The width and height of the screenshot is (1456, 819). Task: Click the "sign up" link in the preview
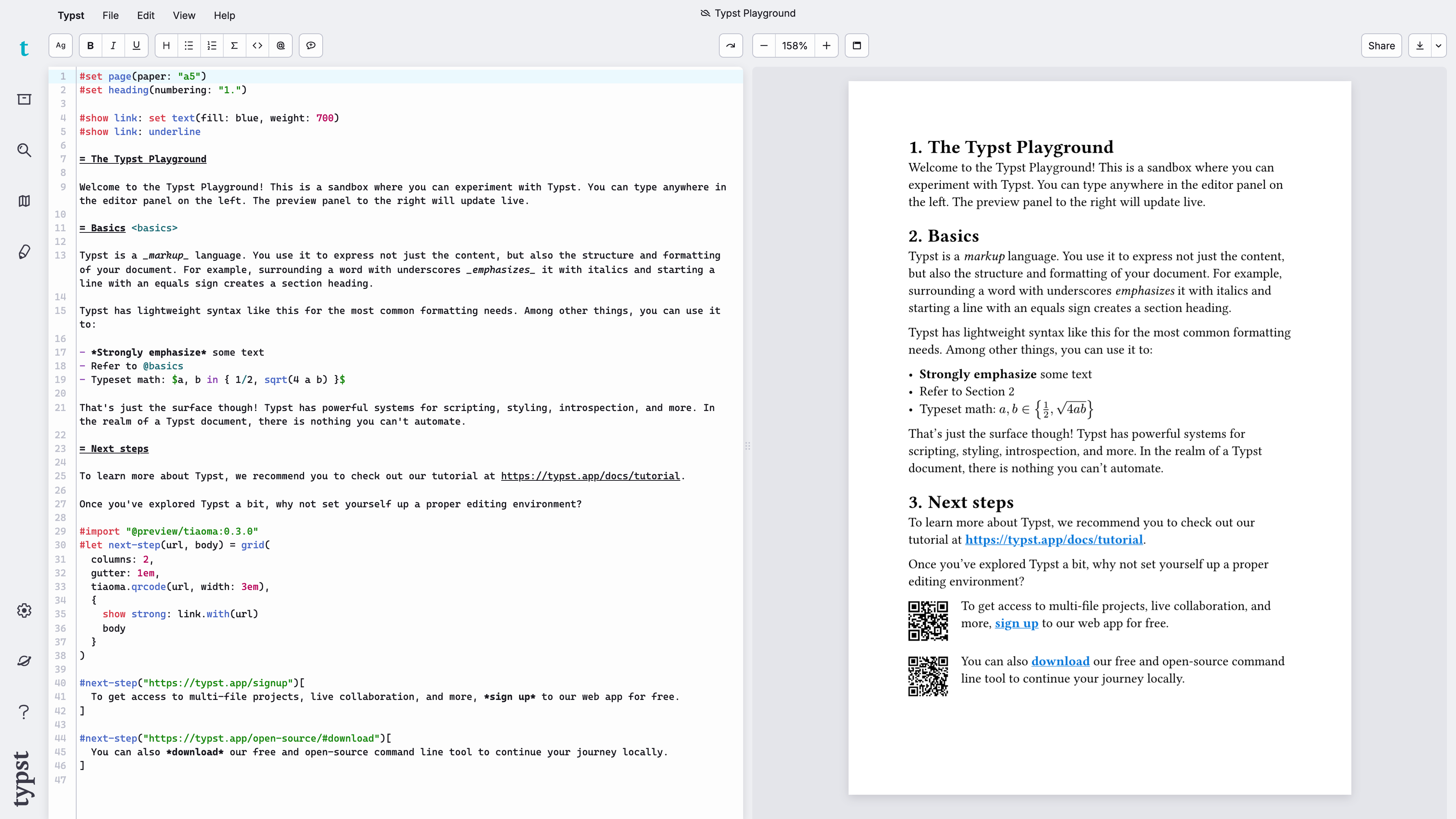click(x=1016, y=623)
